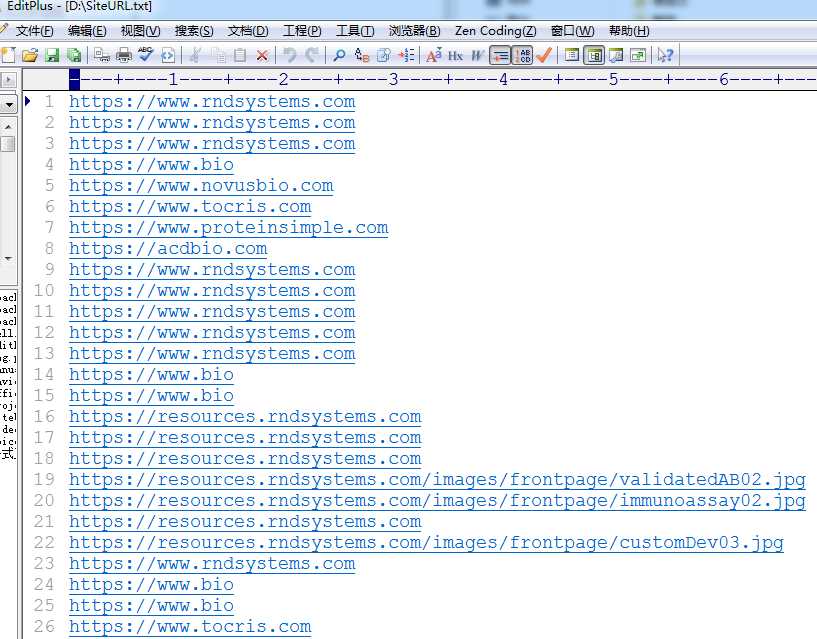Viewport: 817px width, 639px height.
Task: Click the Cut scissors icon
Action: 195,55
